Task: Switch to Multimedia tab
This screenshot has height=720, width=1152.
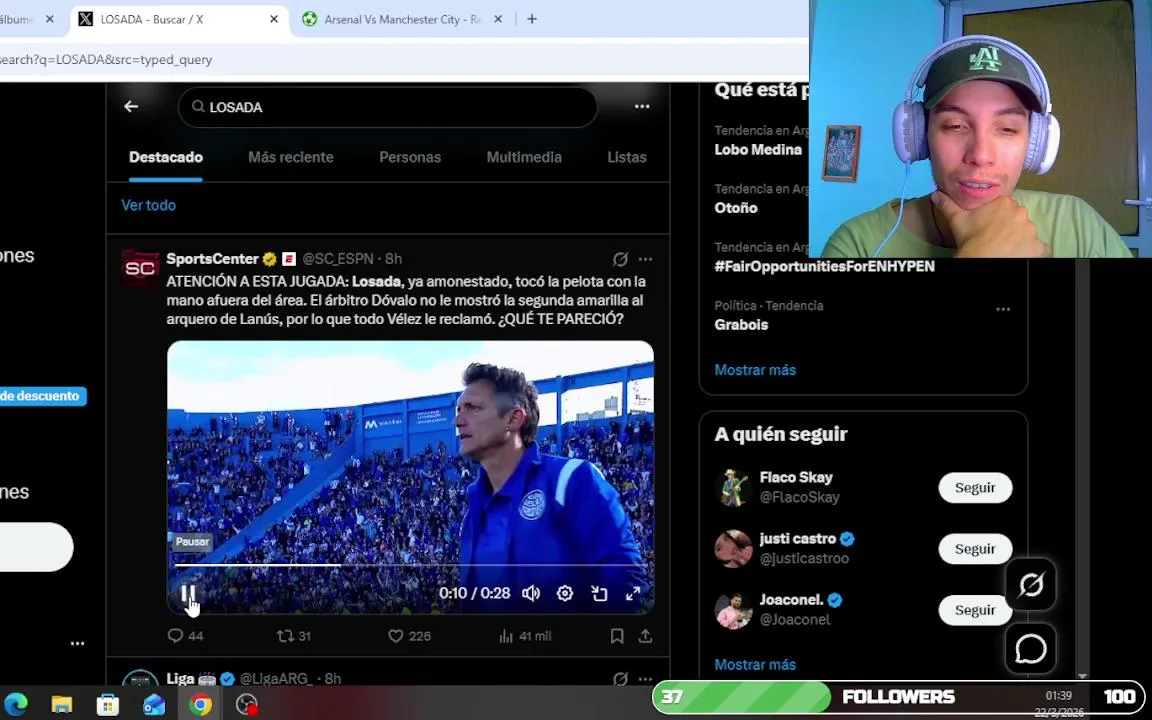Action: tap(524, 157)
